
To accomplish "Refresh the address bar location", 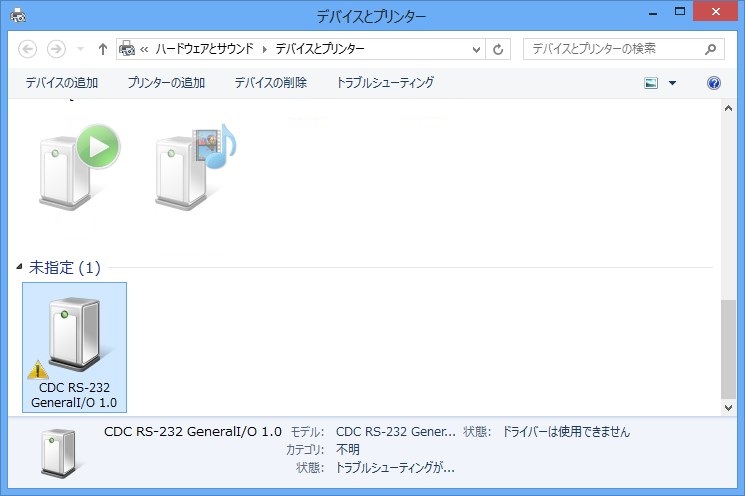I will 498,49.
